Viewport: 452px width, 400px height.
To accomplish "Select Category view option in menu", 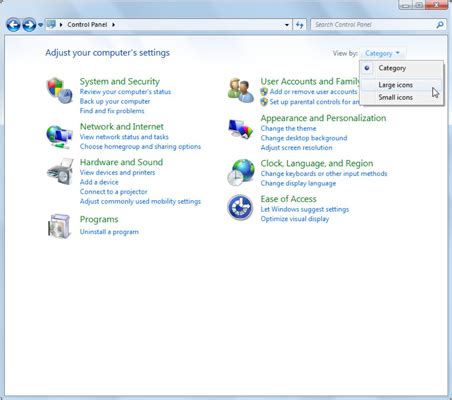I will pos(401,68).
